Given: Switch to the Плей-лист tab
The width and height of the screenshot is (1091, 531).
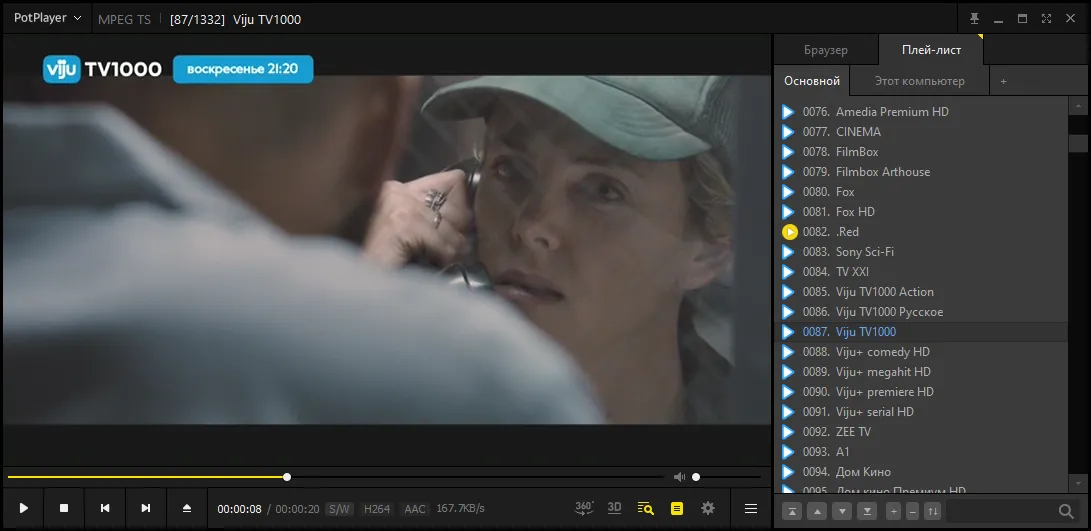Looking at the screenshot, I should coord(931,50).
